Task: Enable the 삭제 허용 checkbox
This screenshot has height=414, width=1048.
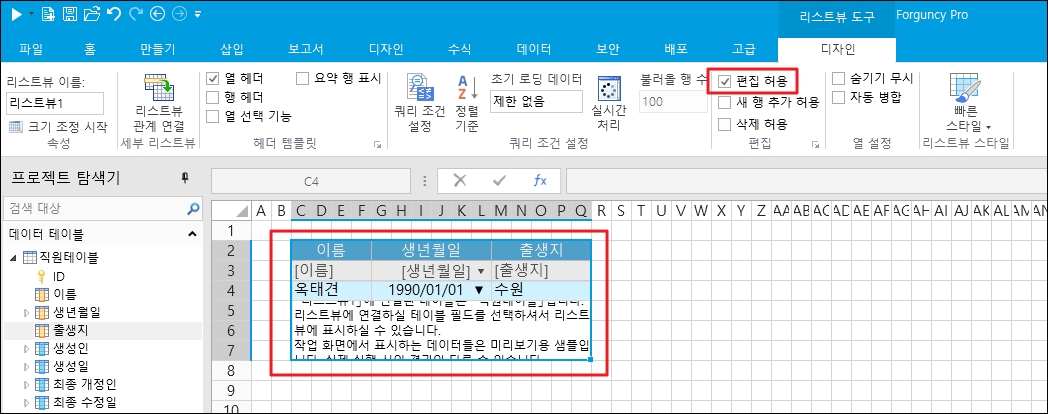Action: 725,124
